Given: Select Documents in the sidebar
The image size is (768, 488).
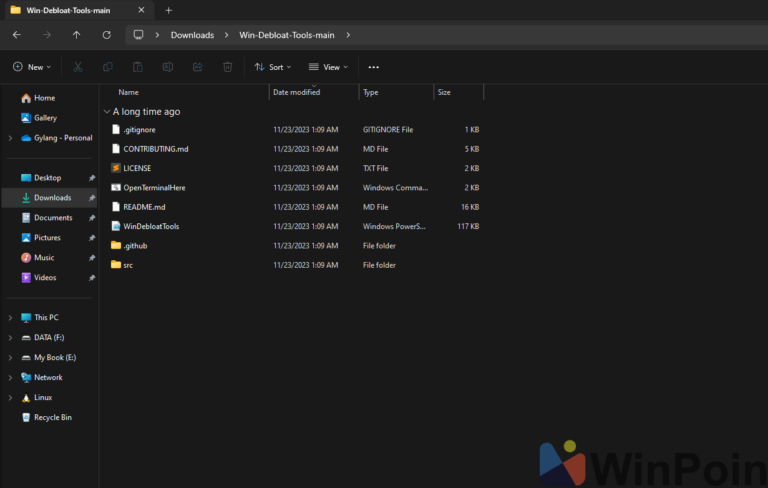Looking at the screenshot, I should coord(53,218).
